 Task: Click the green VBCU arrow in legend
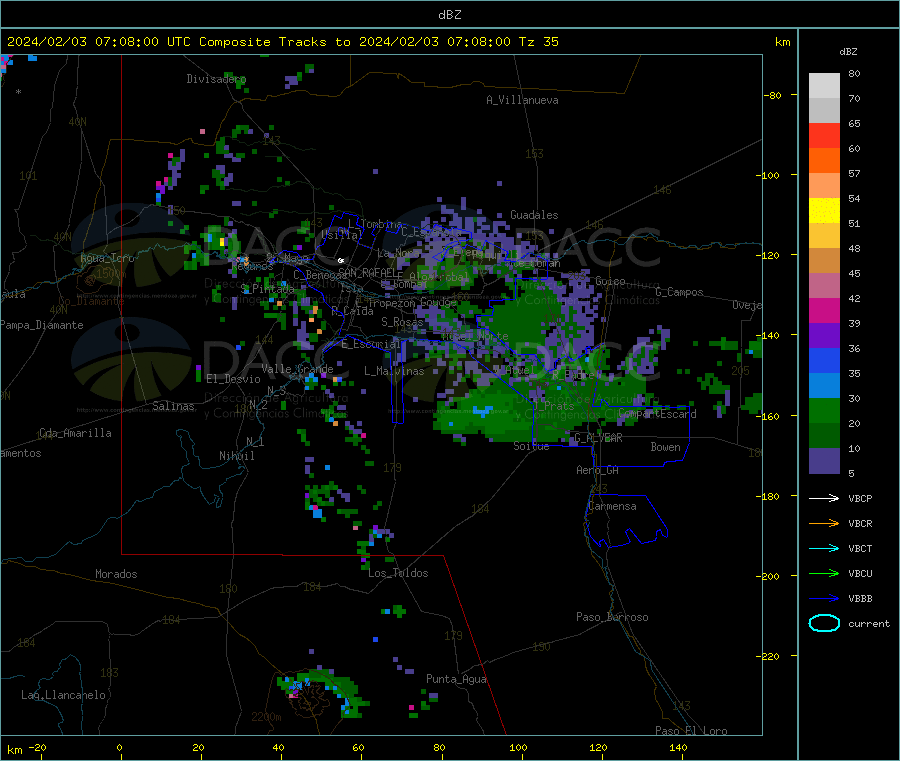click(x=824, y=573)
